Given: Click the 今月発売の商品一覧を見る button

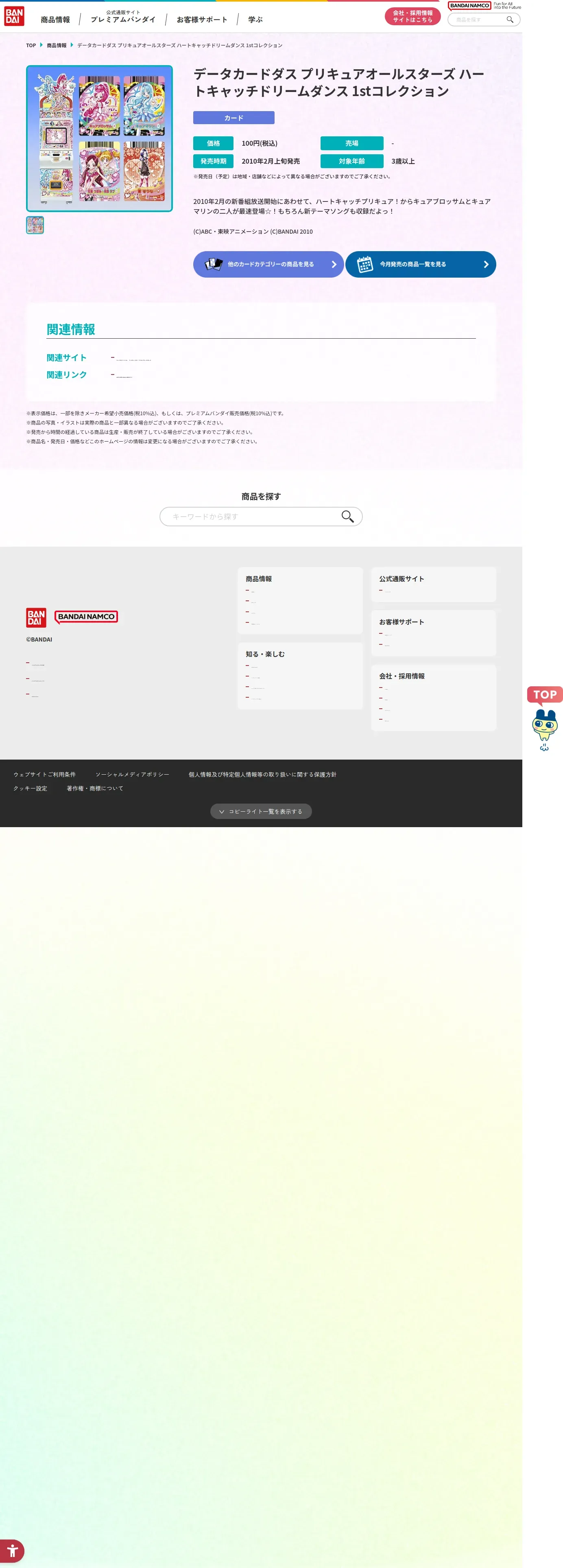Looking at the screenshot, I should 421,264.
